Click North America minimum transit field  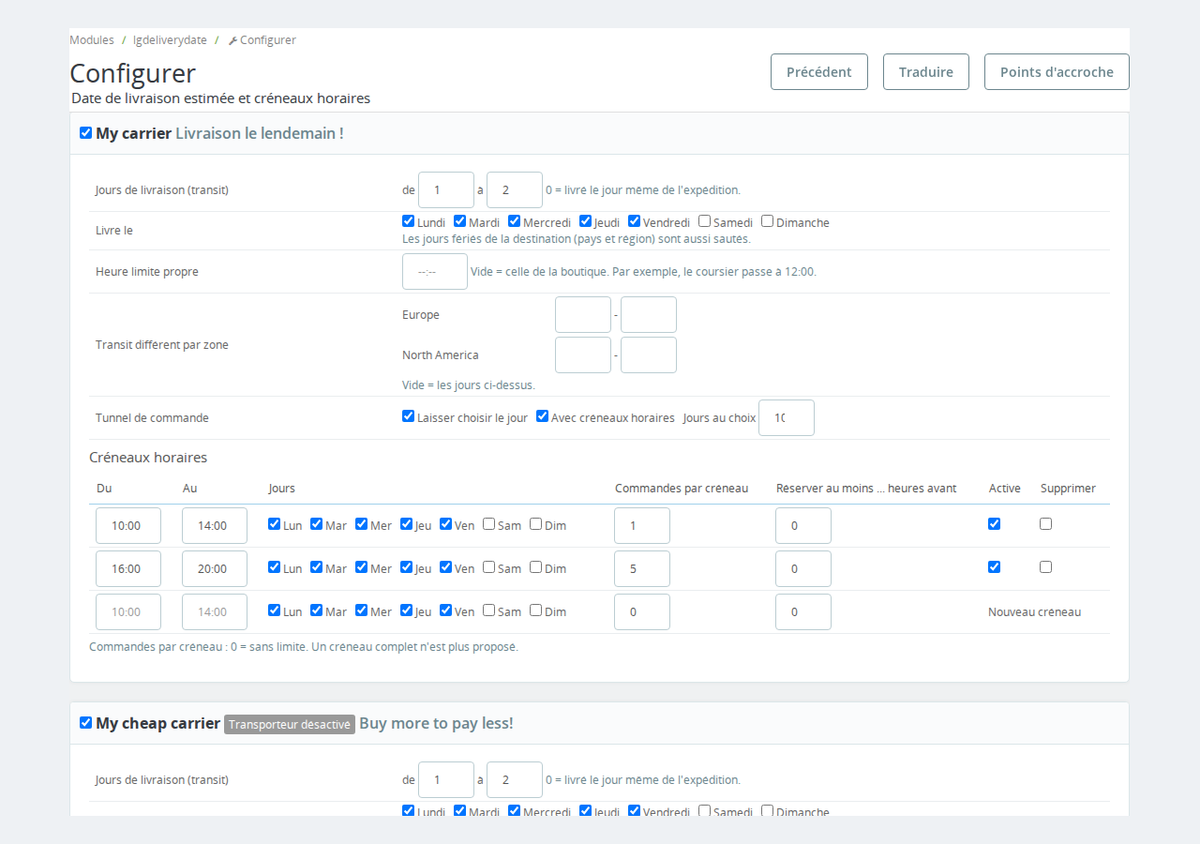583,355
